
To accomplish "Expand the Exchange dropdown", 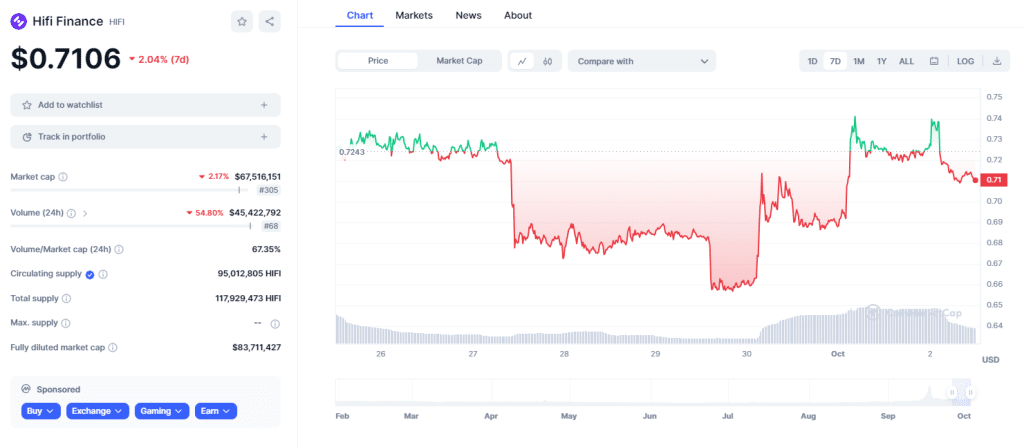I will tap(97, 411).
